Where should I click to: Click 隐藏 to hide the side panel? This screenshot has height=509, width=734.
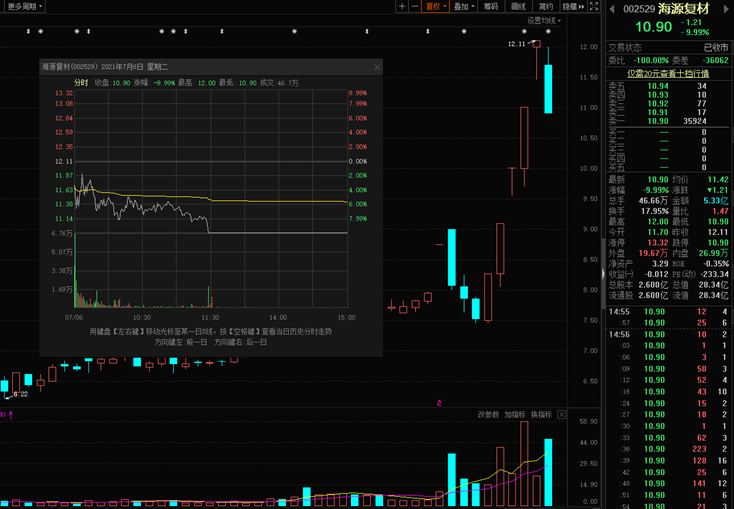pos(573,6)
